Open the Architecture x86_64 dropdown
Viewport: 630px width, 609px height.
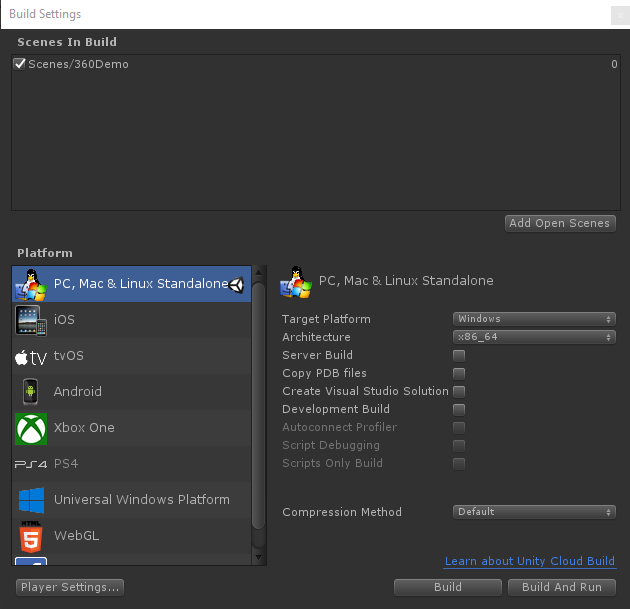click(x=534, y=337)
